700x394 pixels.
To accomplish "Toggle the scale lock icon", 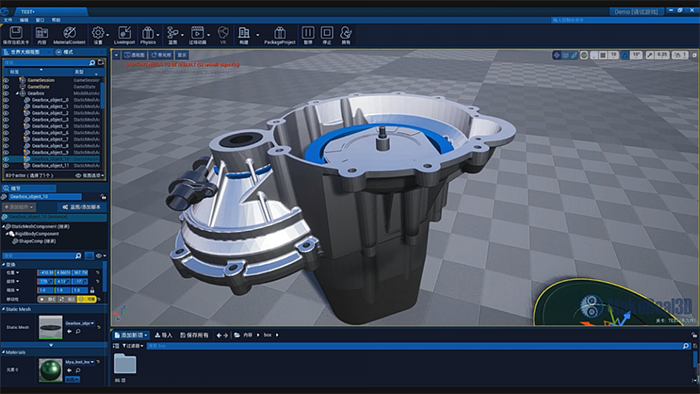I will coord(92,290).
